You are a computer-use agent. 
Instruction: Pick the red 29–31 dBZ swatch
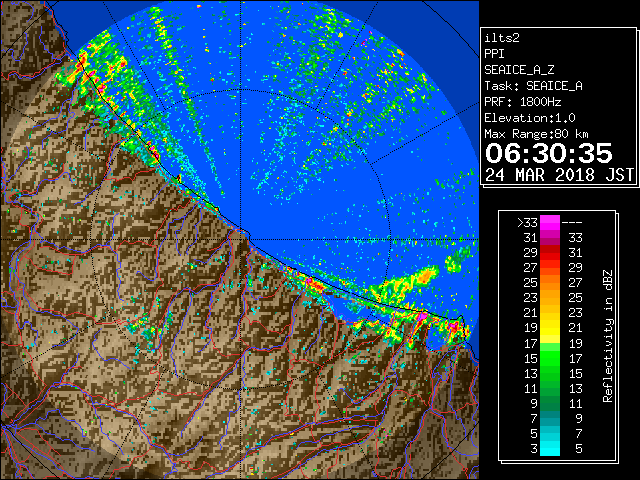pyautogui.click(x=550, y=253)
